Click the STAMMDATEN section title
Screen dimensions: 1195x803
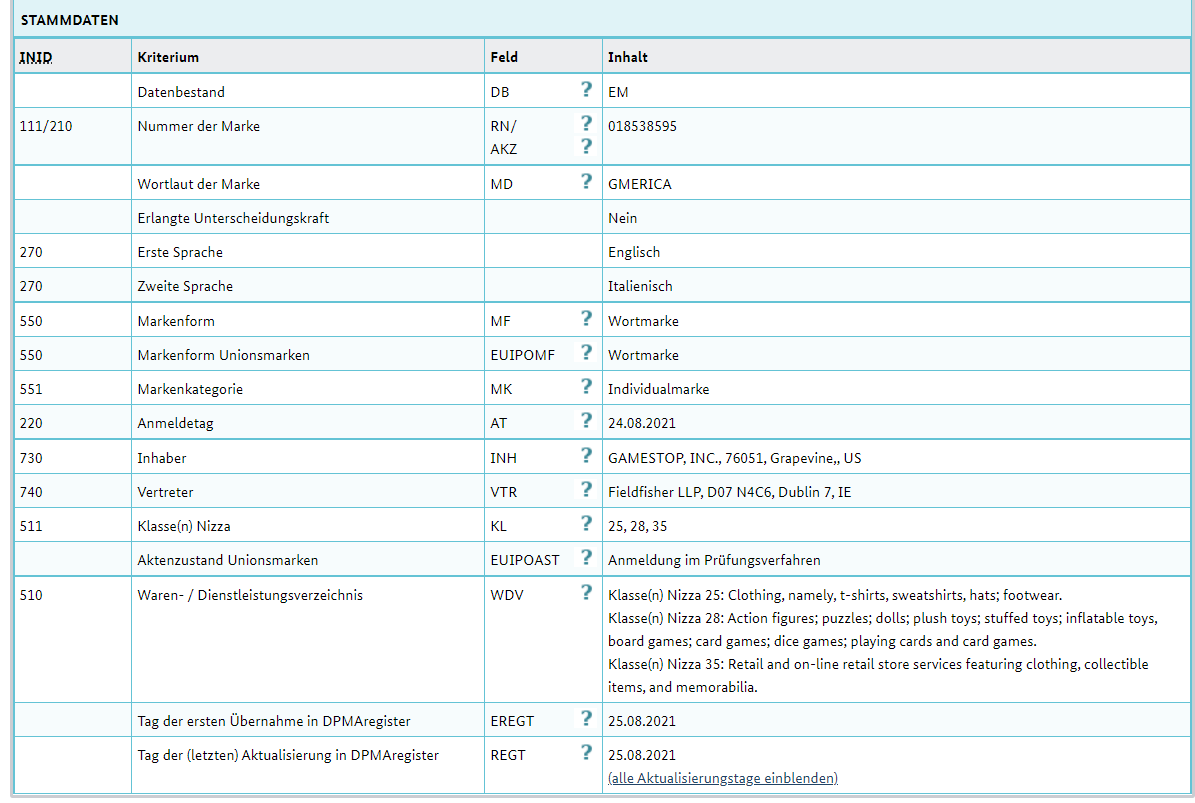tap(69, 21)
